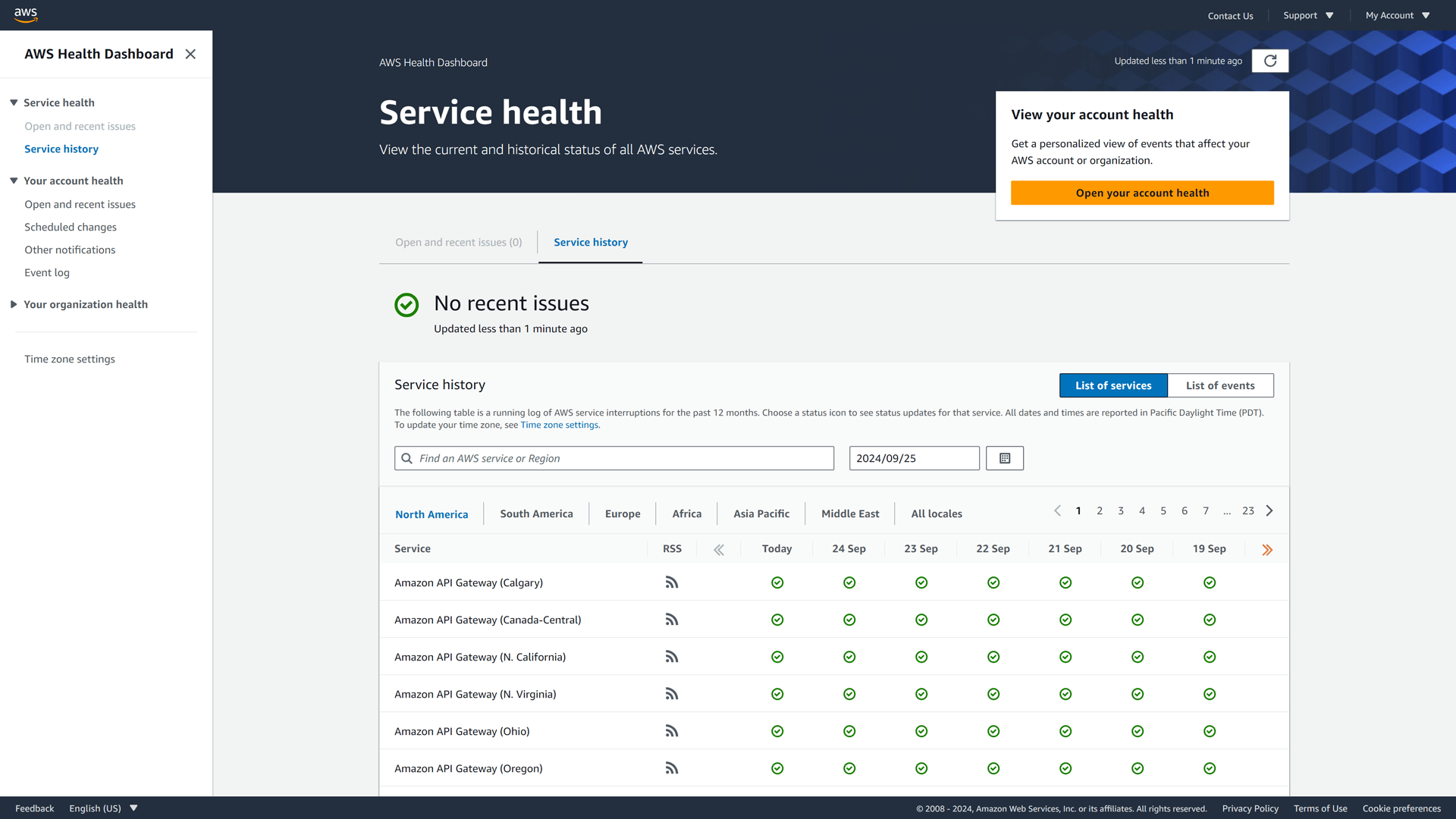Collapse the Service health section
Image resolution: width=1456 pixels, height=819 pixels.
[13, 102]
